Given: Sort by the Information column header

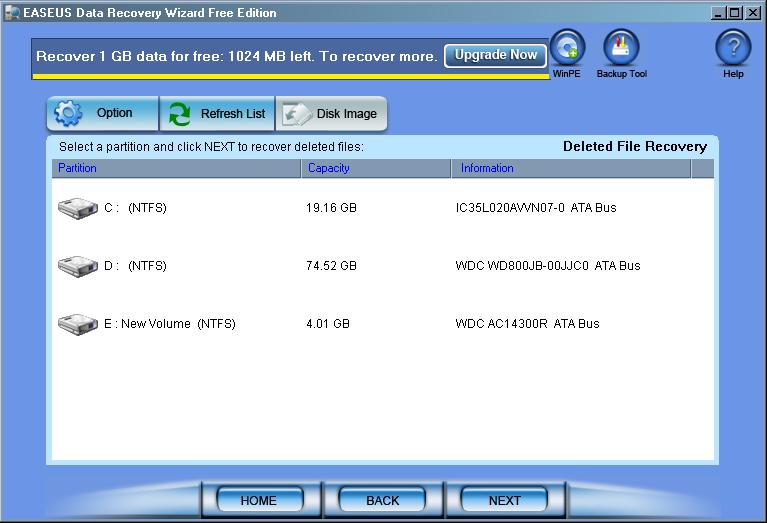Looking at the screenshot, I should 571,168.
